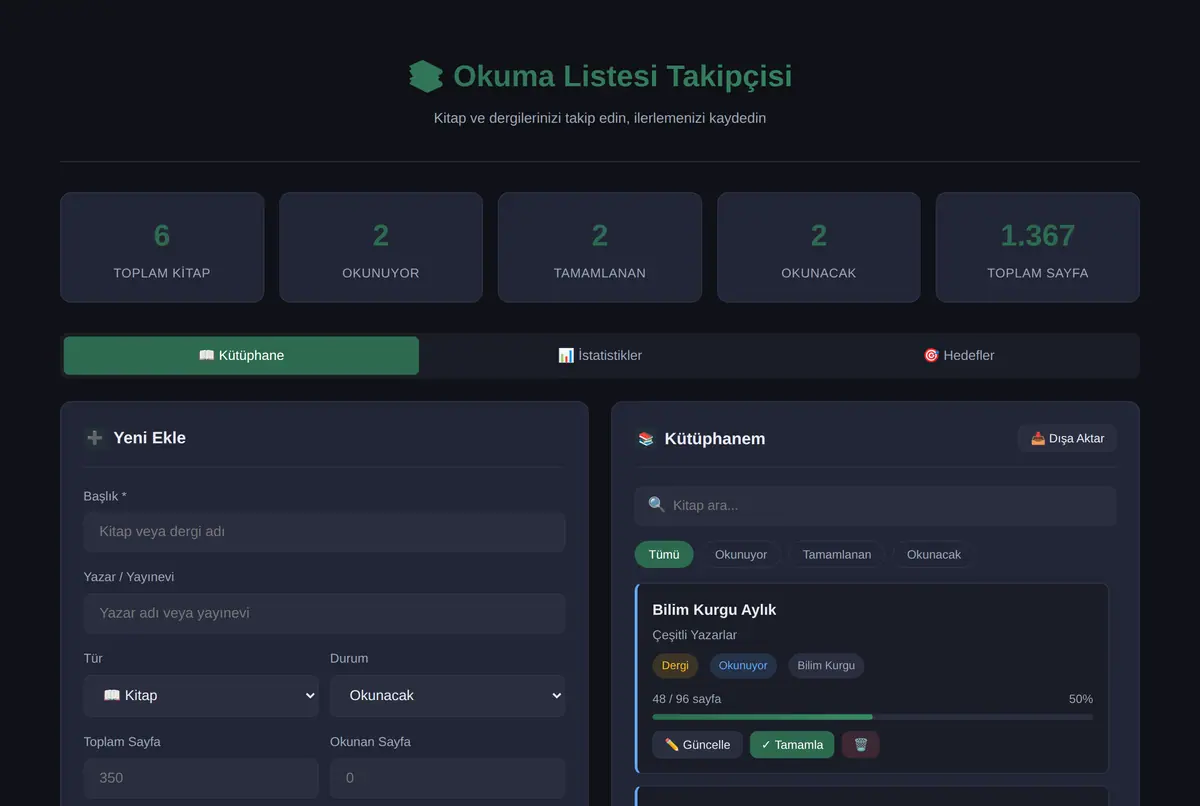Click the books icon beside Kütüphanem
Viewport: 1200px width, 806px height.
point(646,439)
